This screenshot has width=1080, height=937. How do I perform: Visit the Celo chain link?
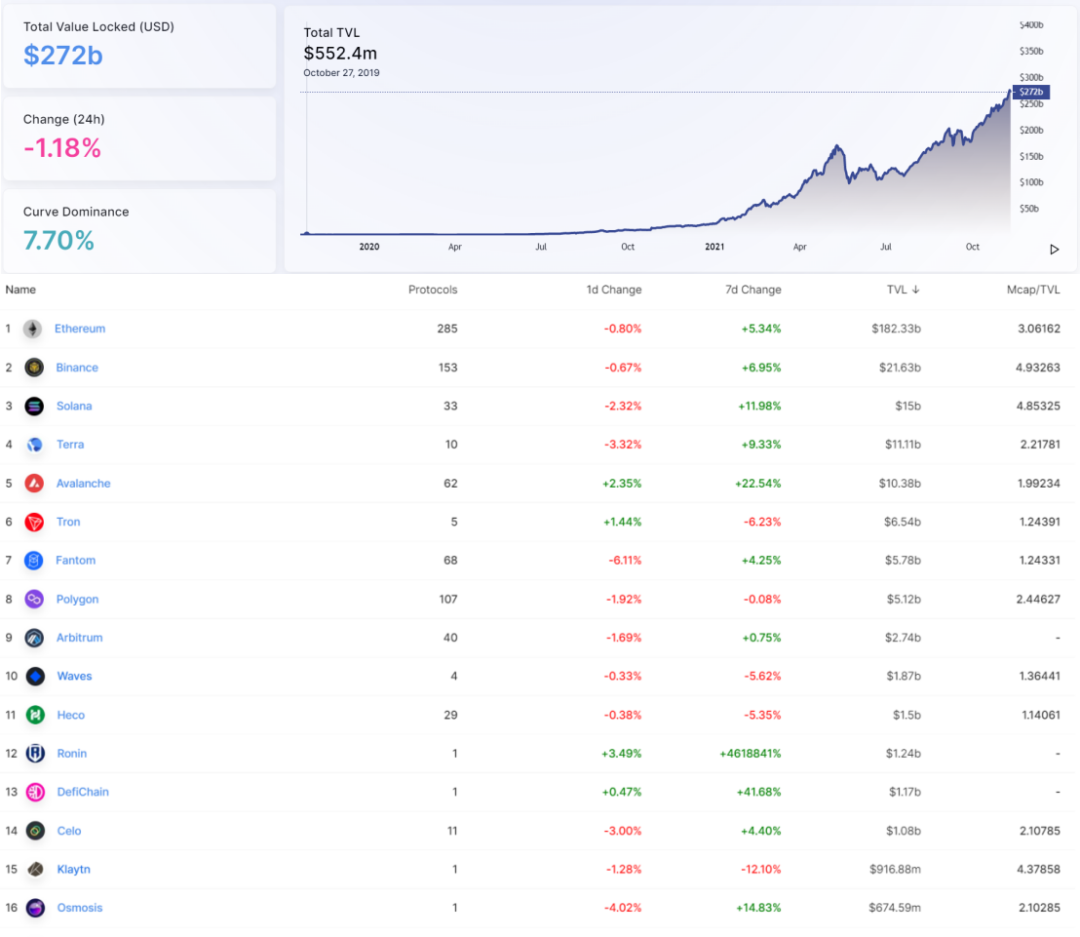[x=69, y=830]
